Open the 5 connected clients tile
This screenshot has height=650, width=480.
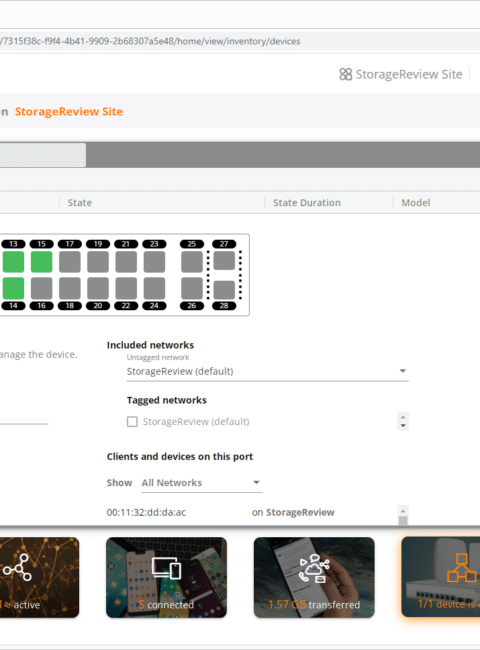click(x=166, y=577)
